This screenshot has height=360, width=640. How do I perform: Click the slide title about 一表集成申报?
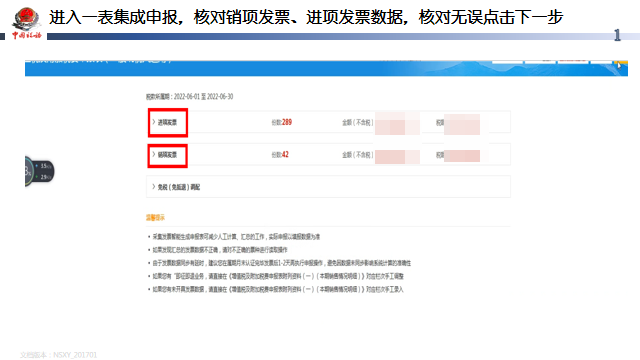pos(306,18)
